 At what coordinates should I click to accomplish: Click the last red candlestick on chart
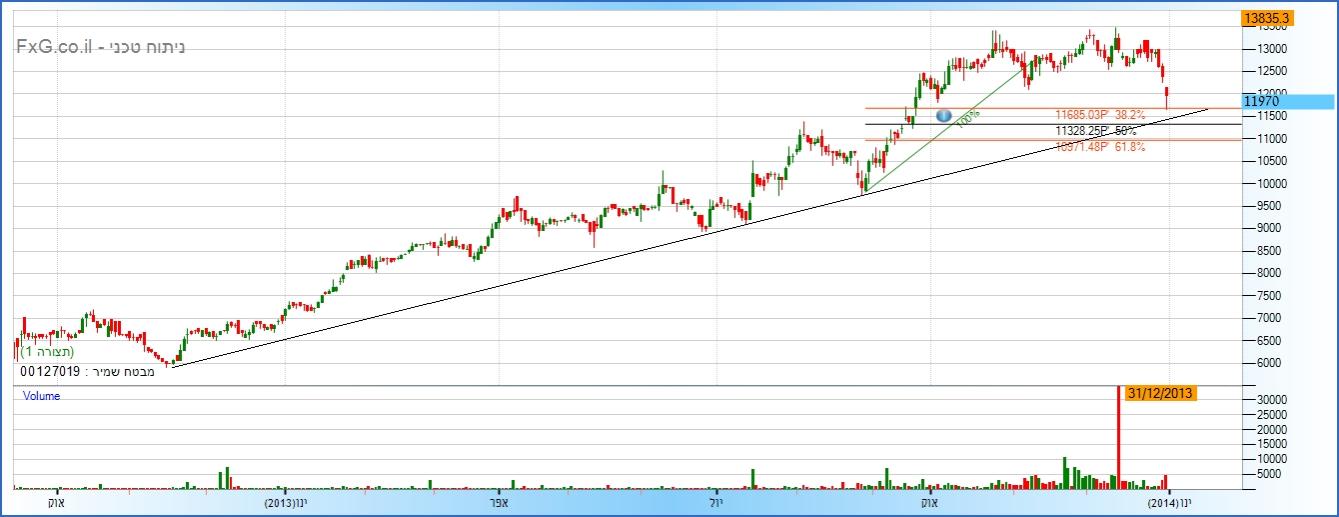(1167, 97)
